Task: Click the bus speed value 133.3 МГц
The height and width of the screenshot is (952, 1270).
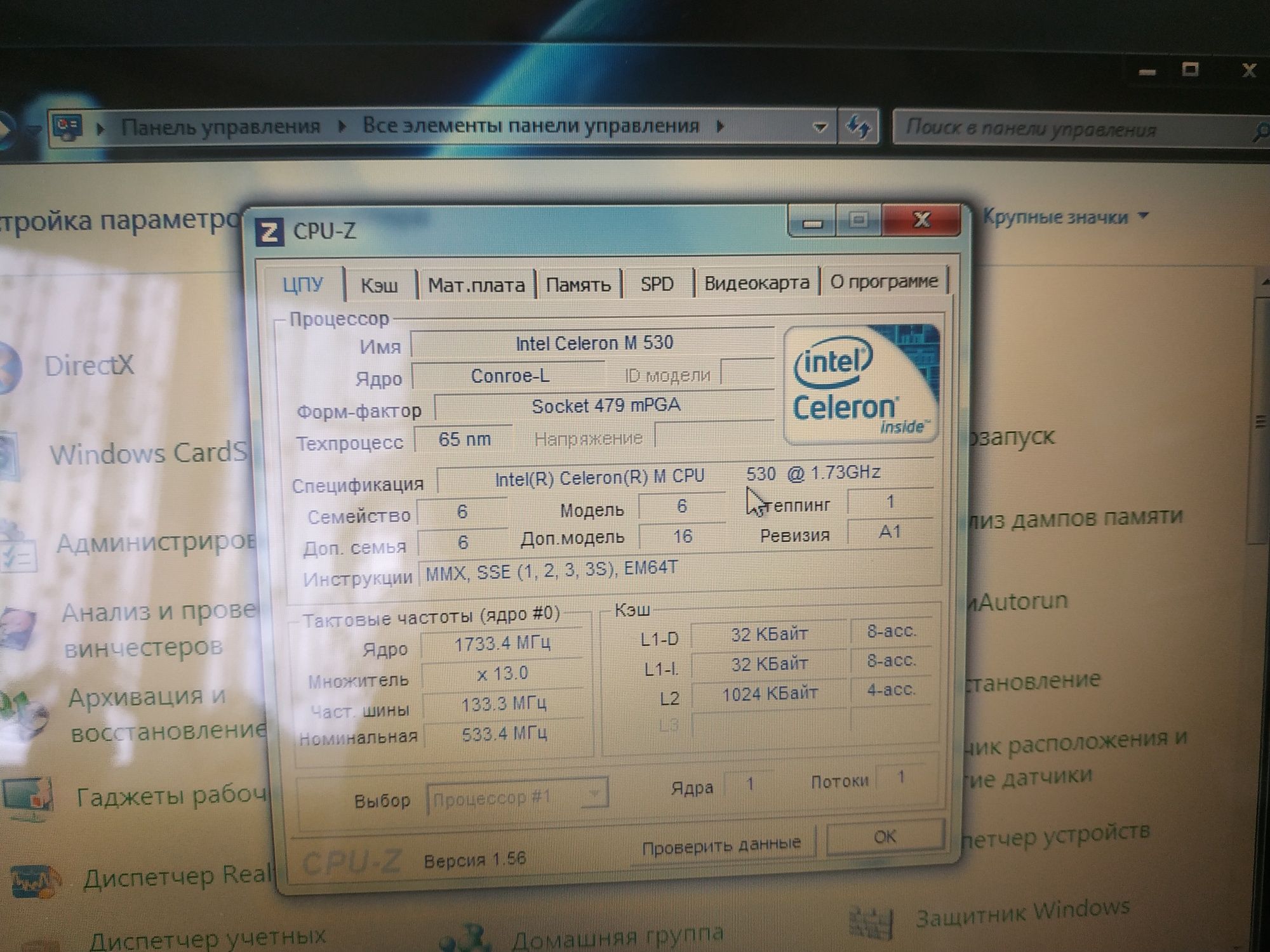Action: click(503, 703)
